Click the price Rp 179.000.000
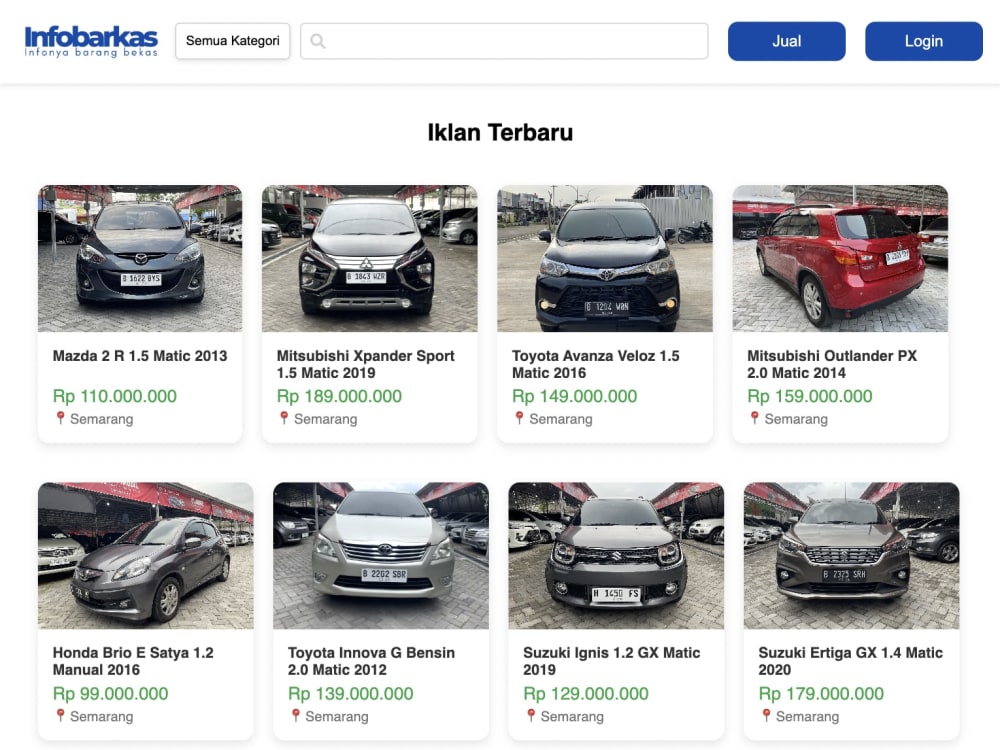This screenshot has height=750, width=1000. [821, 693]
